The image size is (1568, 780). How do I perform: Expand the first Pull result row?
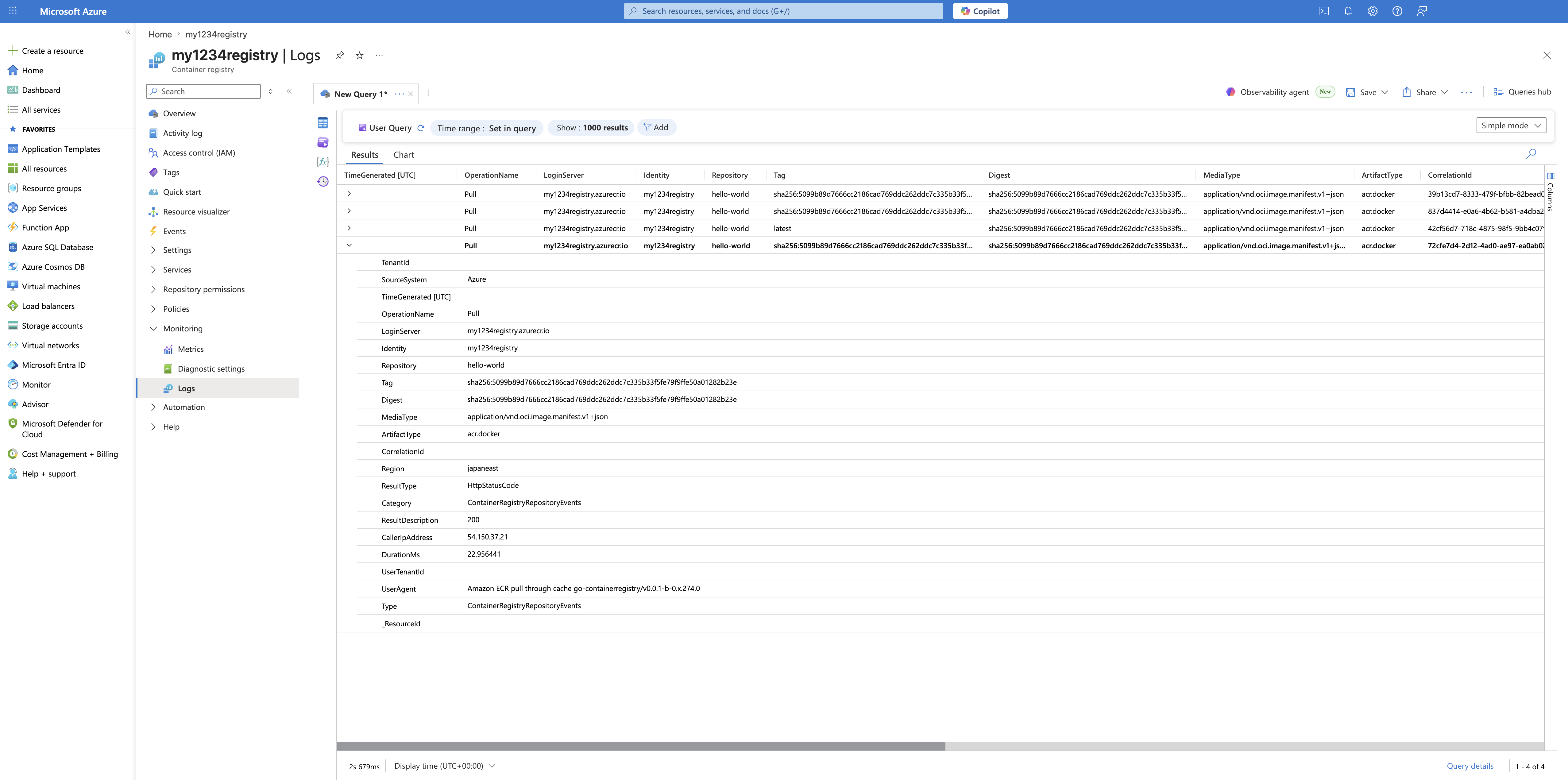coord(349,194)
